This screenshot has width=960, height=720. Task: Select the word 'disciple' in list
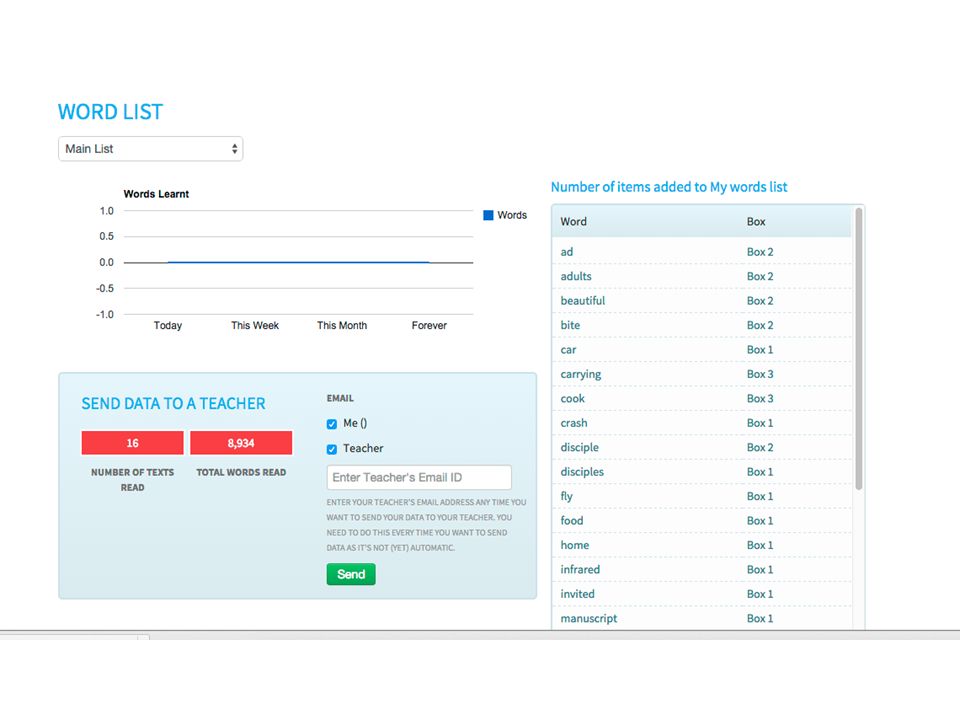click(580, 448)
